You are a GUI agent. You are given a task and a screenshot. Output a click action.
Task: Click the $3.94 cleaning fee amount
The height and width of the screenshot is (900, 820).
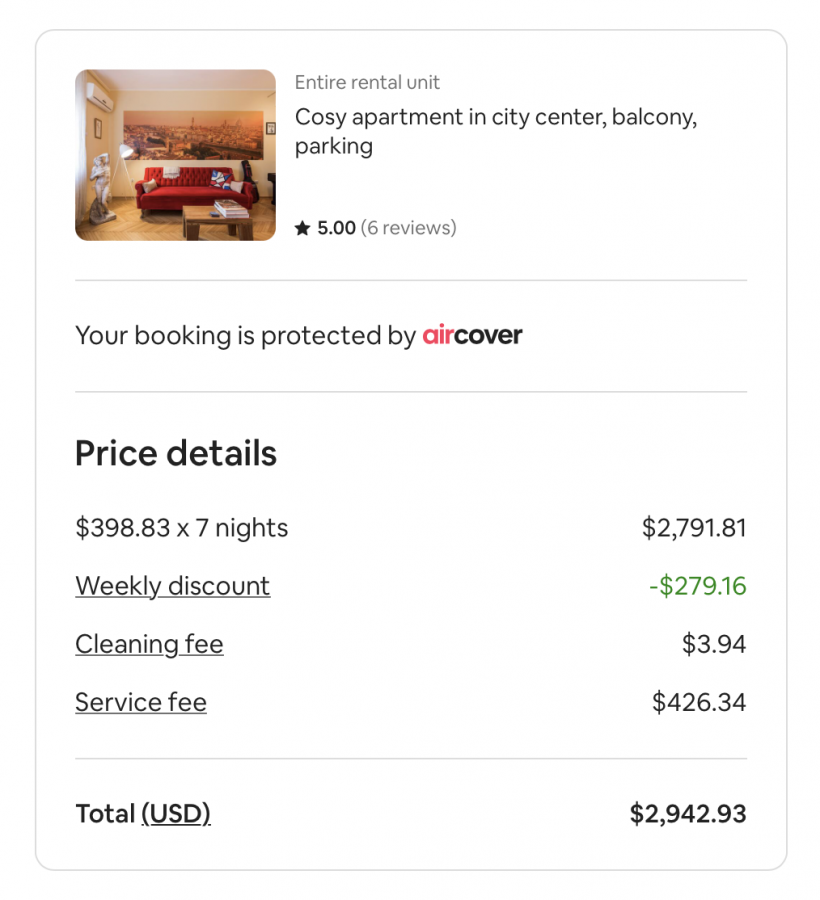coord(714,644)
